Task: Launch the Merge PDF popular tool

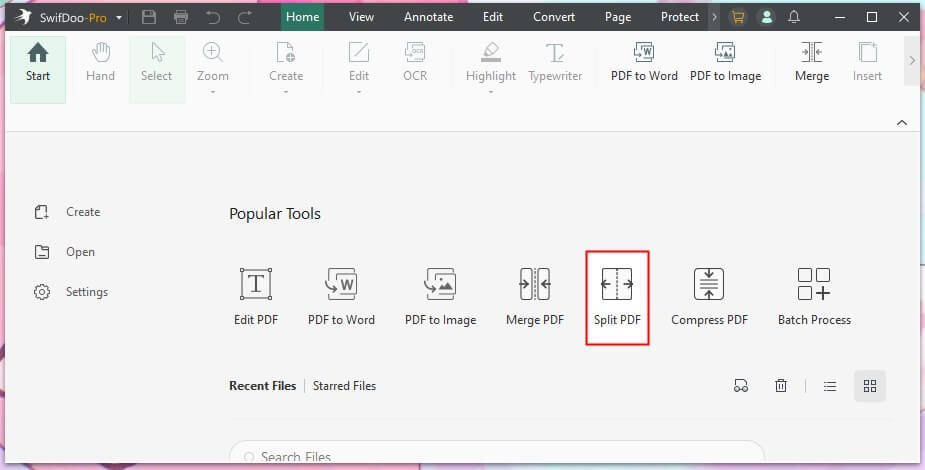Action: coord(534,297)
